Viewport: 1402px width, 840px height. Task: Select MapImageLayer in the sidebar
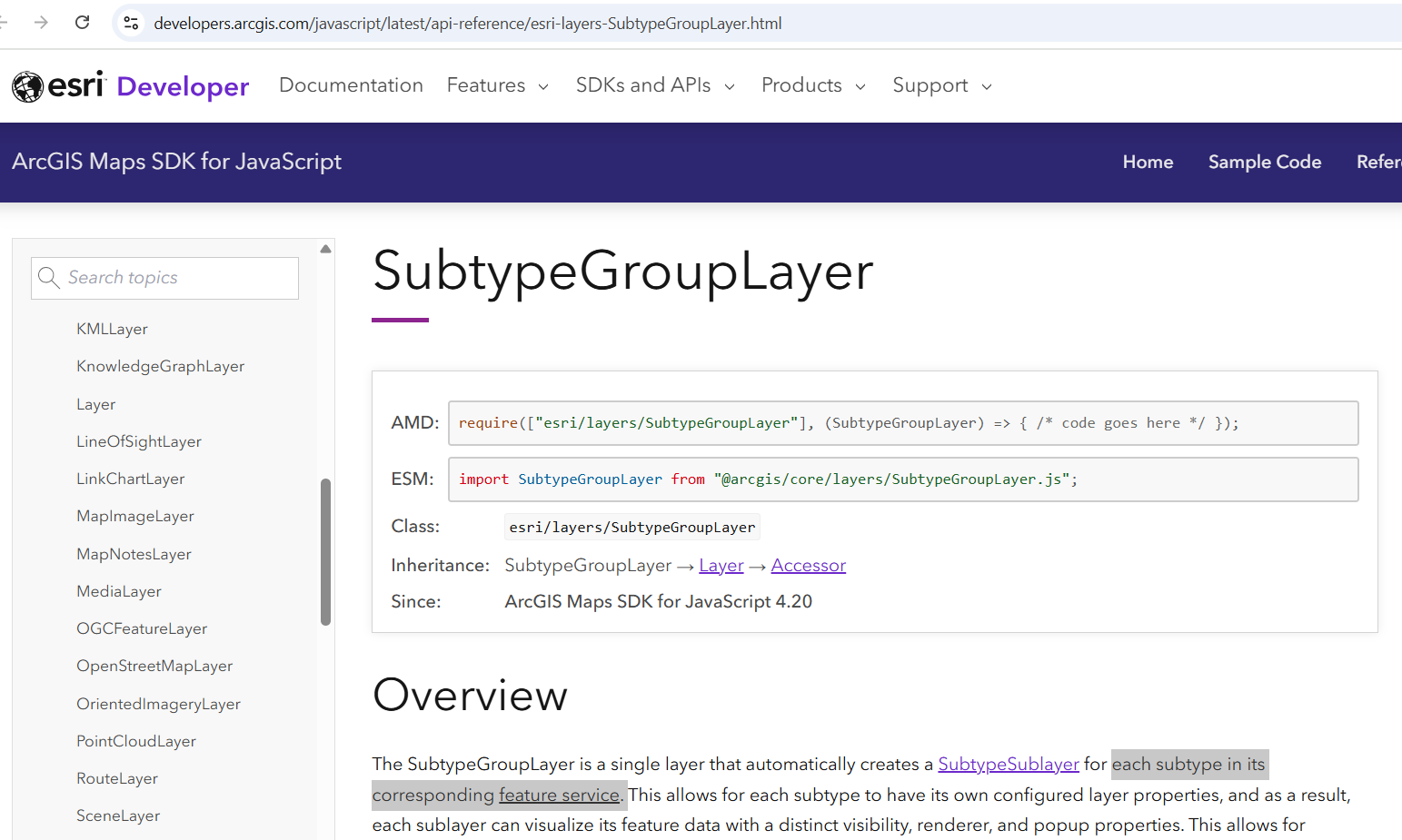[134, 515]
